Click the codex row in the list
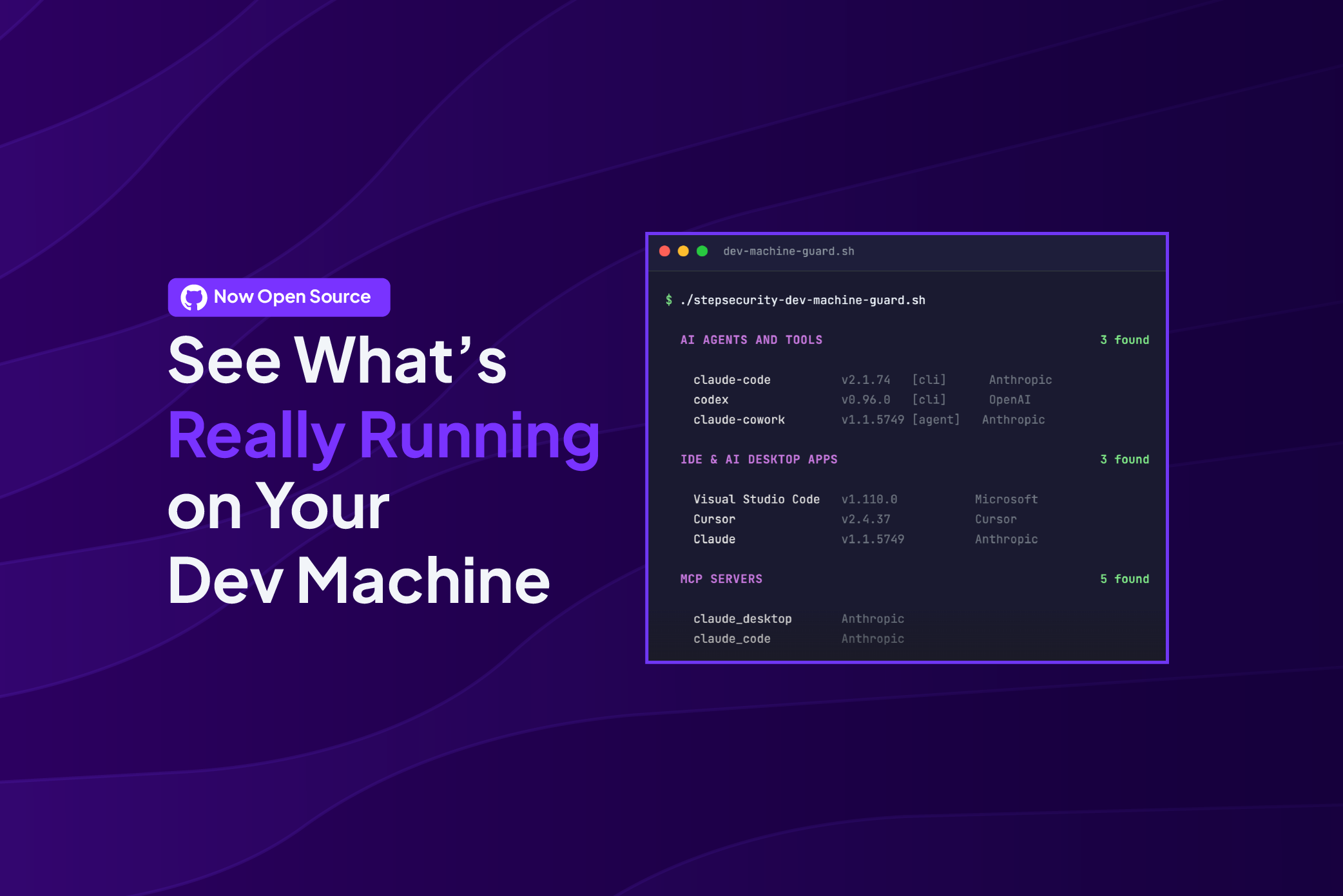Viewport: 1343px width, 896px height. [711, 400]
